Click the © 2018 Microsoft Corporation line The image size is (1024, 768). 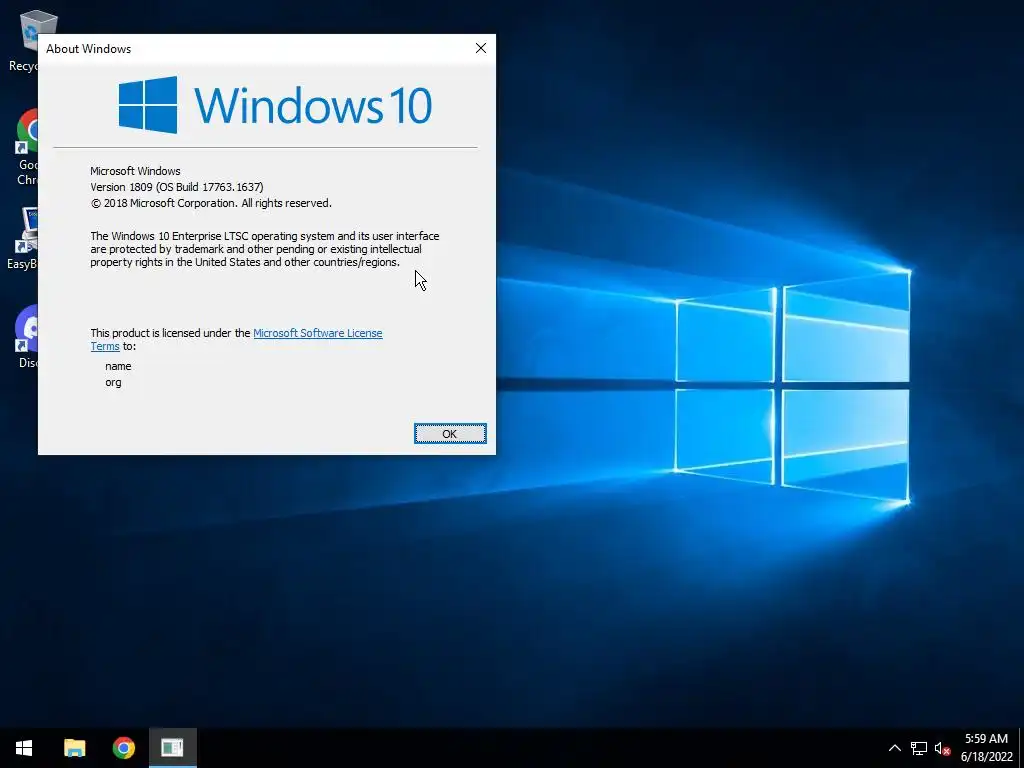[211, 203]
